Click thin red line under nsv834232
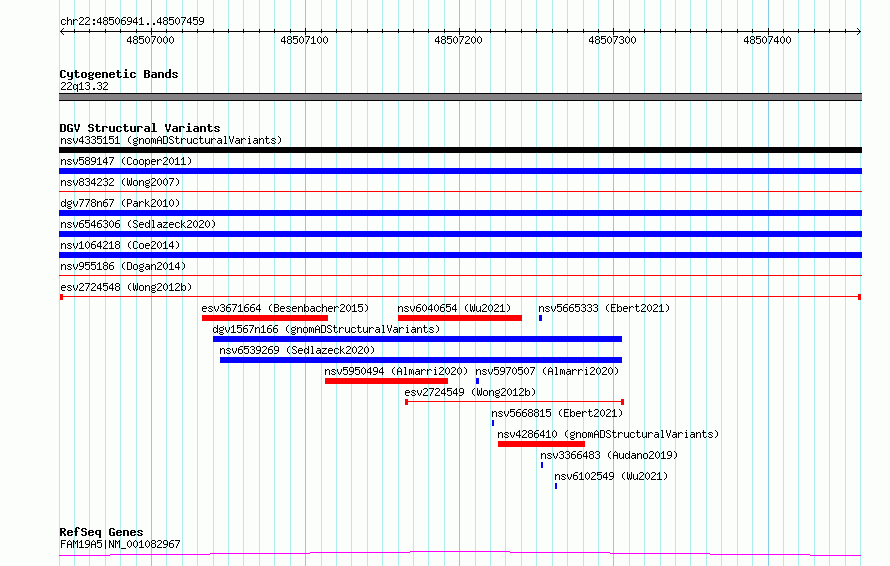 pos(460,192)
